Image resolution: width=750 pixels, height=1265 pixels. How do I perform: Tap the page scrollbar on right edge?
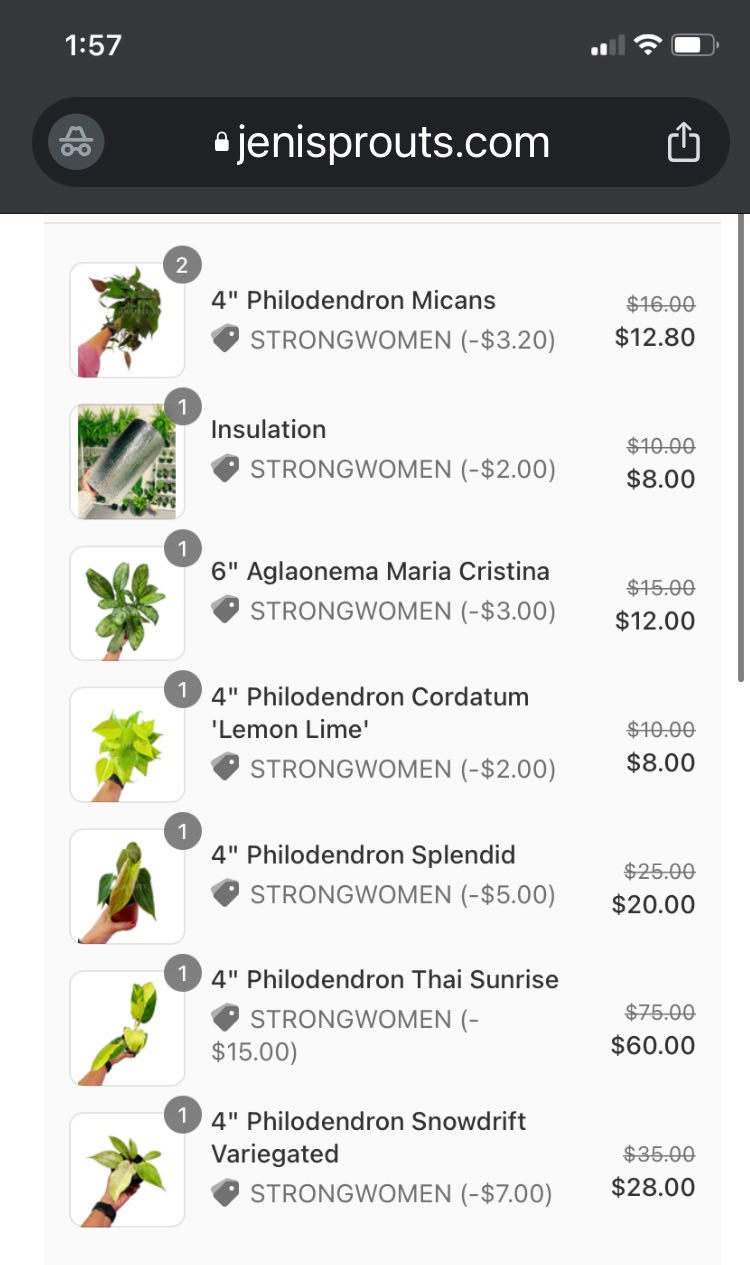(741, 450)
